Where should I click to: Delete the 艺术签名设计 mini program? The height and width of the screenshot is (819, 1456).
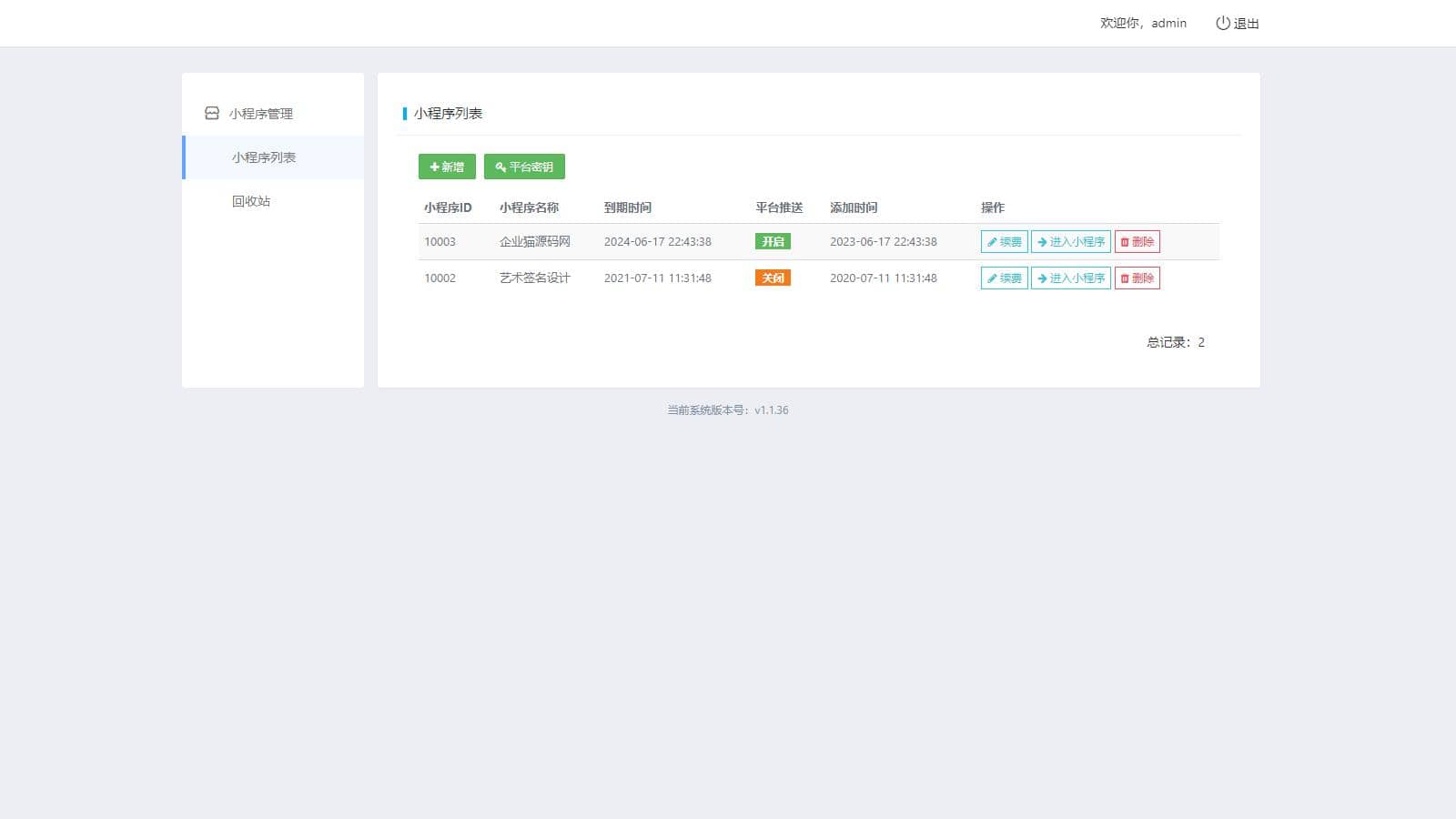[x=1137, y=278]
